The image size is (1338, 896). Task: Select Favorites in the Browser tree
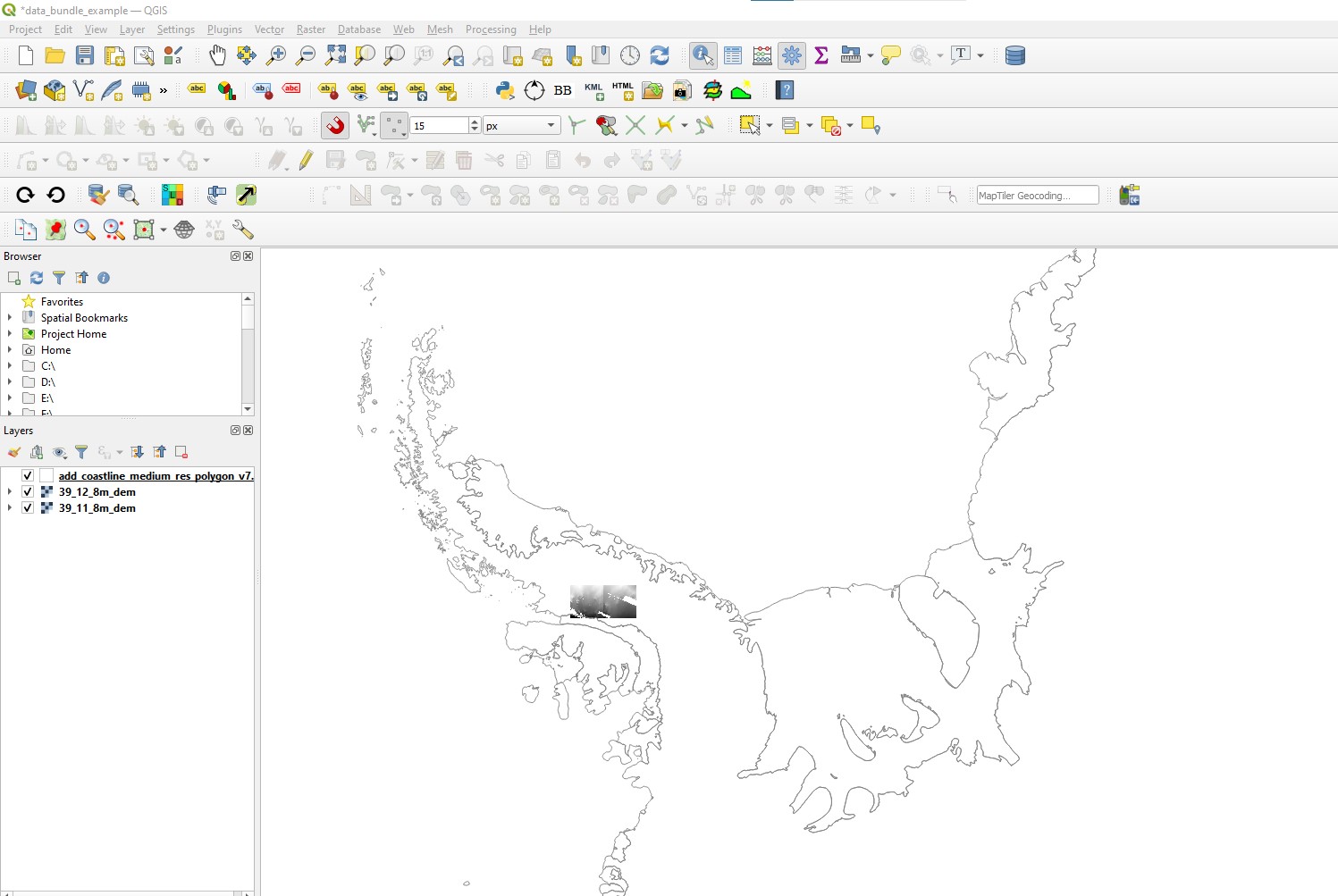tap(62, 301)
